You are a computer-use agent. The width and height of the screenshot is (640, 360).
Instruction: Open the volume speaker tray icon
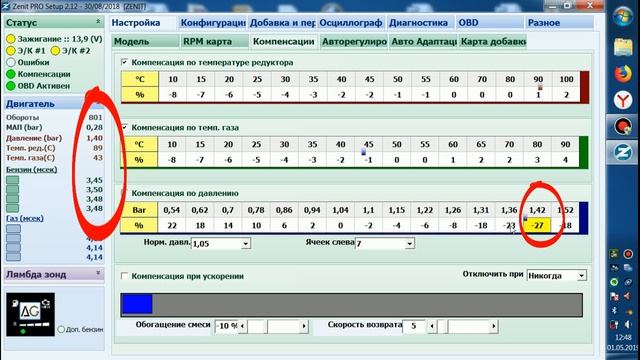coord(628,325)
